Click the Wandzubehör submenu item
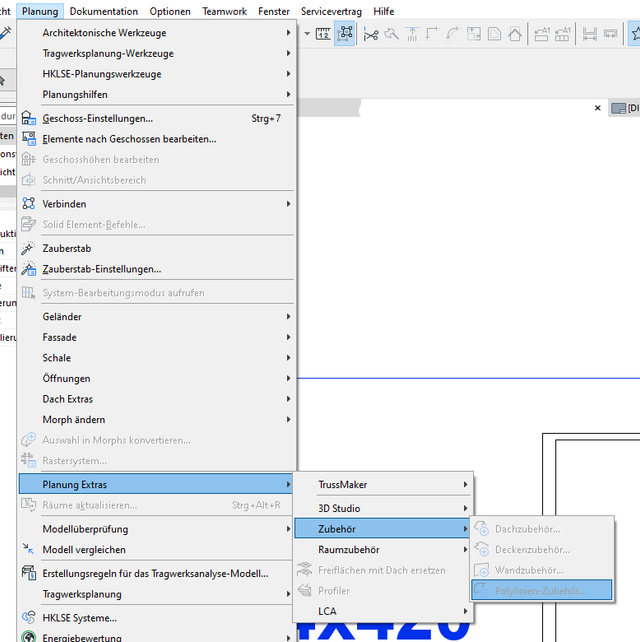Image resolution: width=640 pixels, height=642 pixels. [x=541, y=570]
